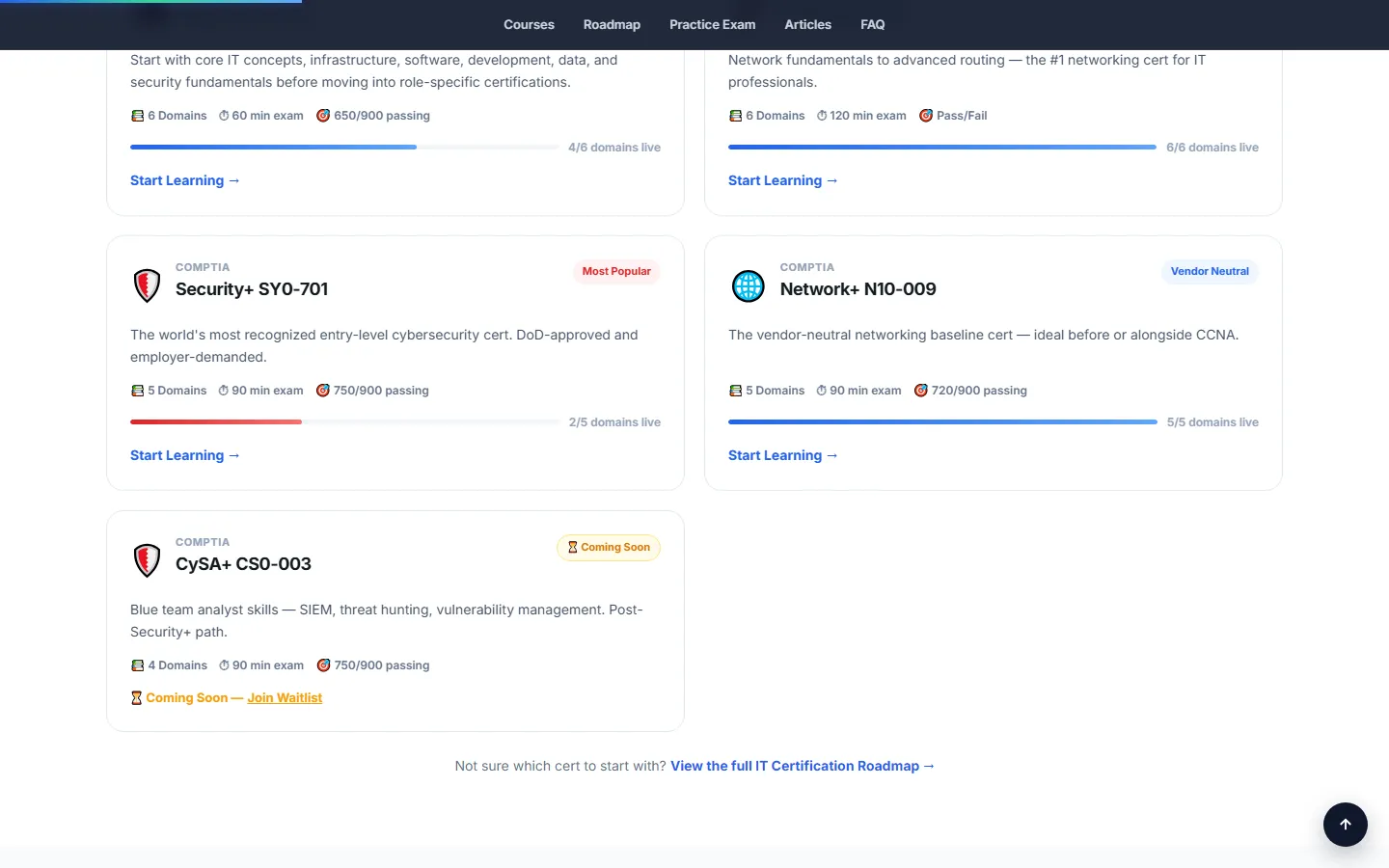Click the "4 Domains" text
This screenshot has height=868, width=1389.
point(177,665)
